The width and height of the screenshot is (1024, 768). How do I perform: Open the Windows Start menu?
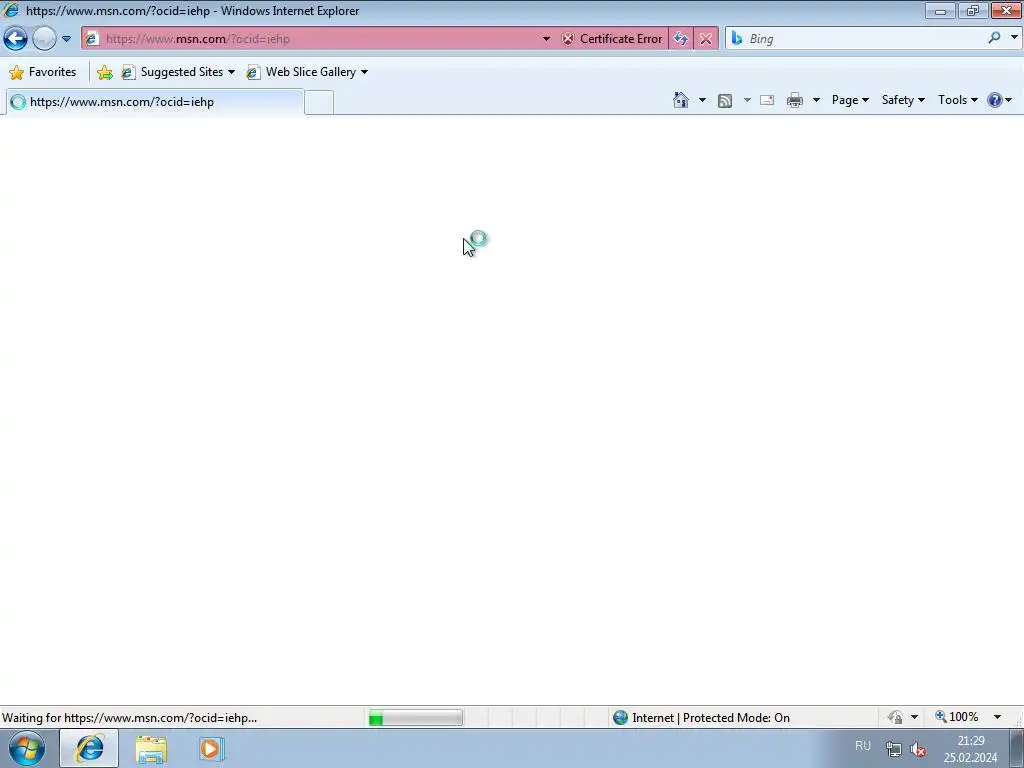pyautogui.click(x=27, y=748)
